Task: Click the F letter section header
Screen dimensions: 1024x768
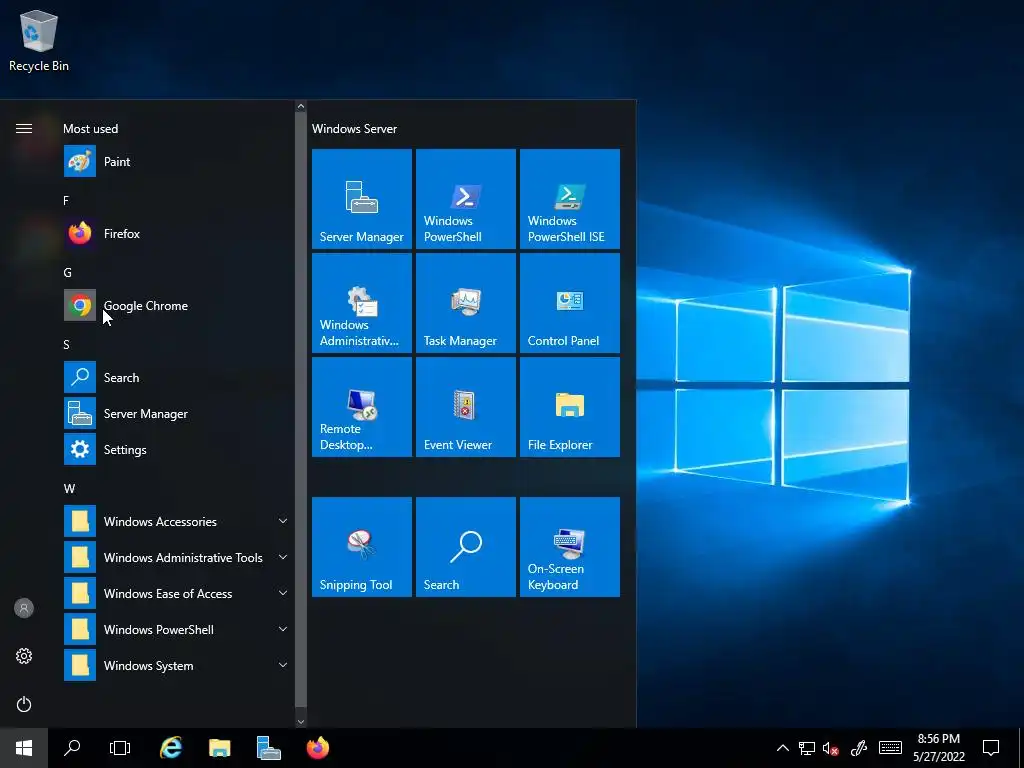Action: tap(66, 200)
